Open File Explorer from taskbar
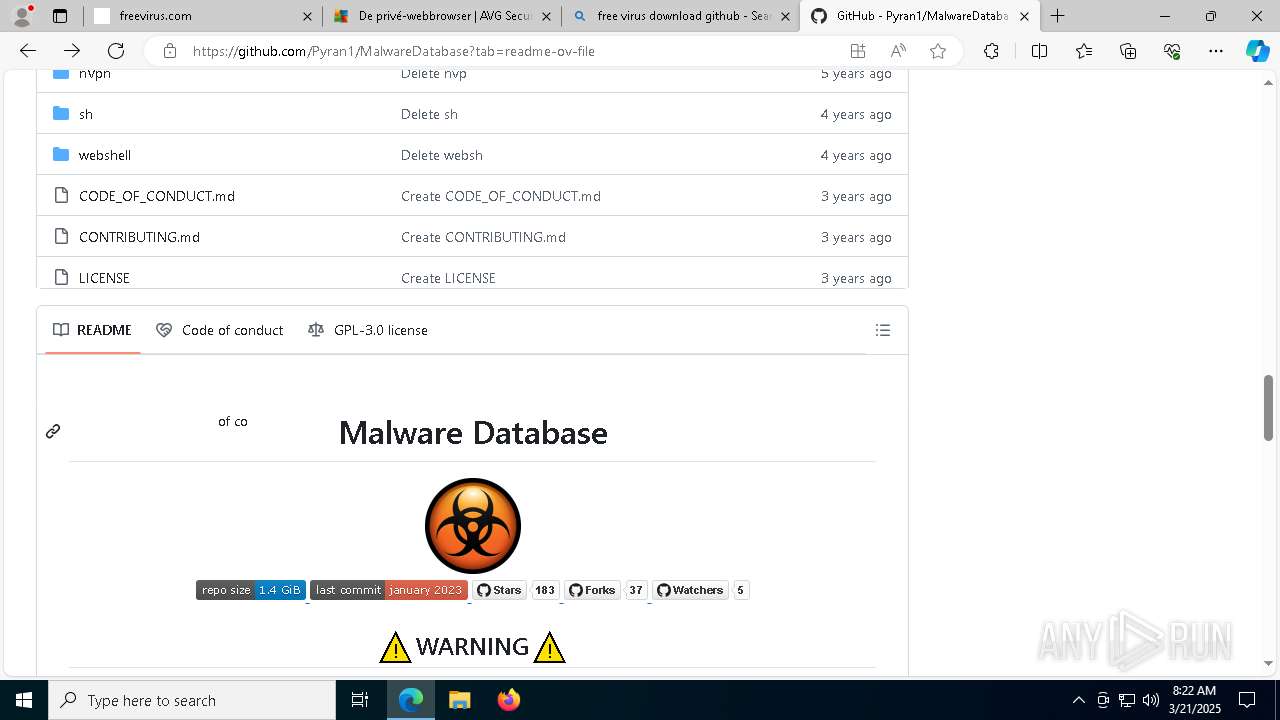The width and height of the screenshot is (1280, 720). 459,700
